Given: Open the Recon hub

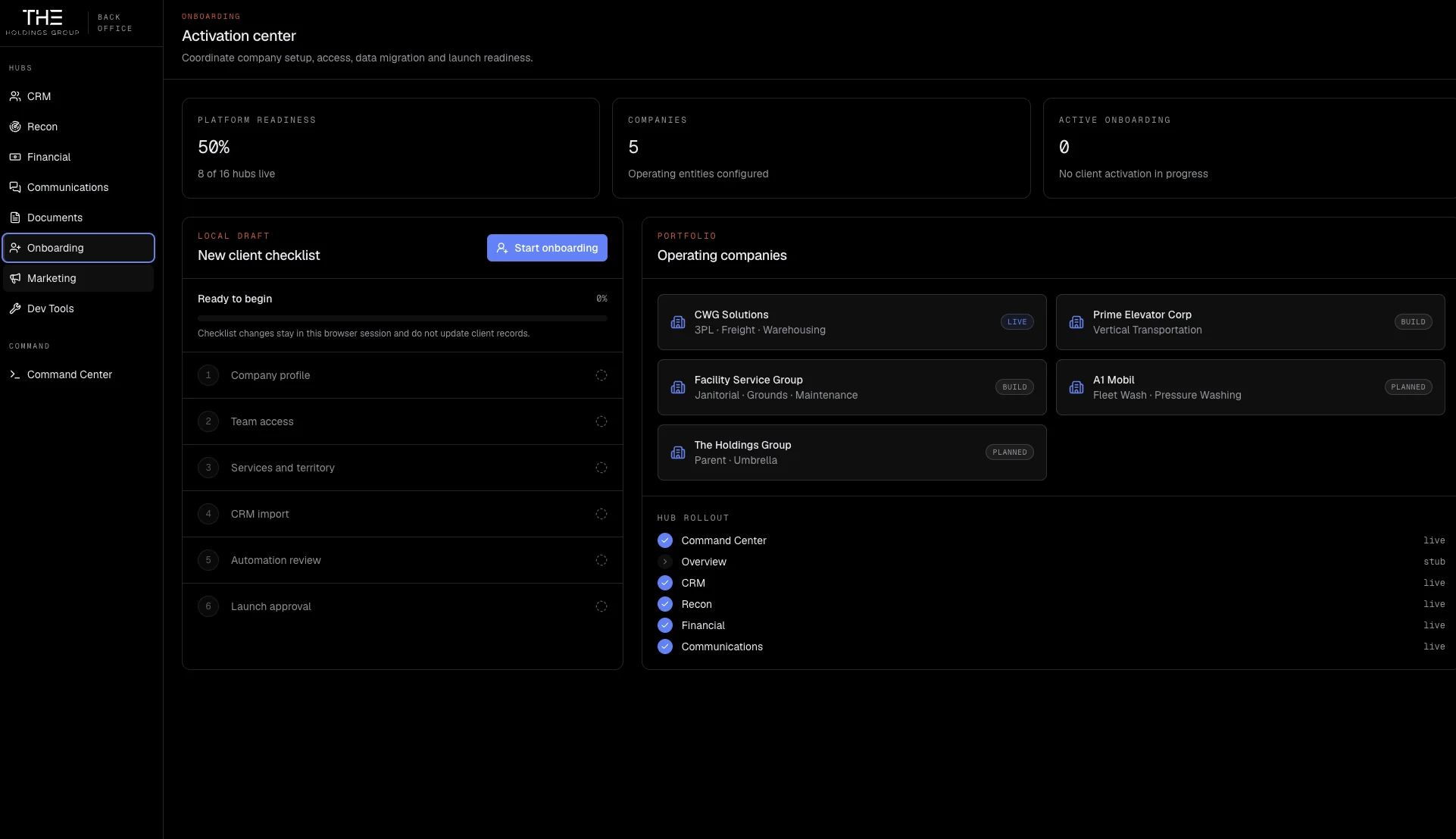Looking at the screenshot, I should click(79, 127).
